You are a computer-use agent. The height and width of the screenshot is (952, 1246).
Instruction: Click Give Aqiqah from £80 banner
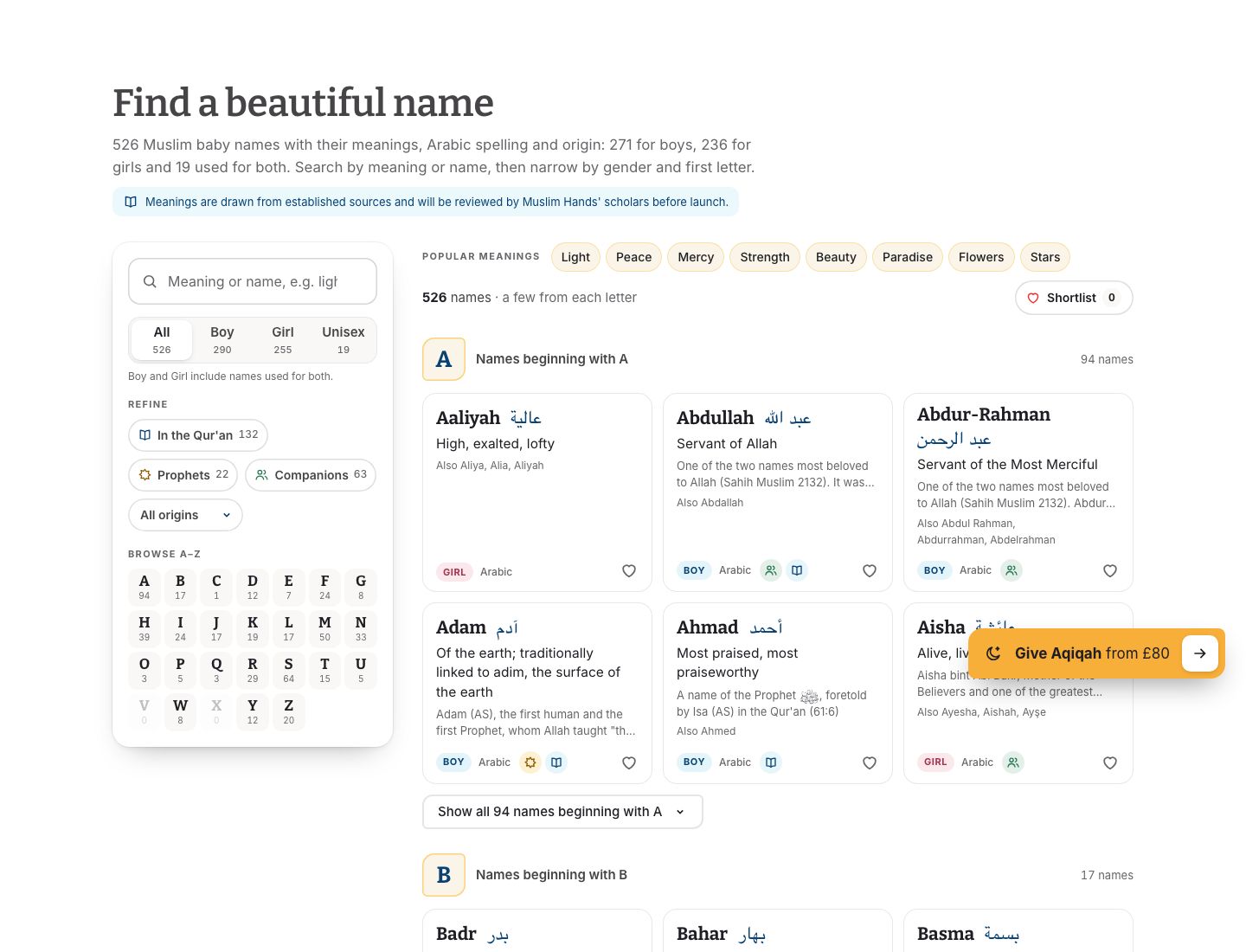point(1096,653)
